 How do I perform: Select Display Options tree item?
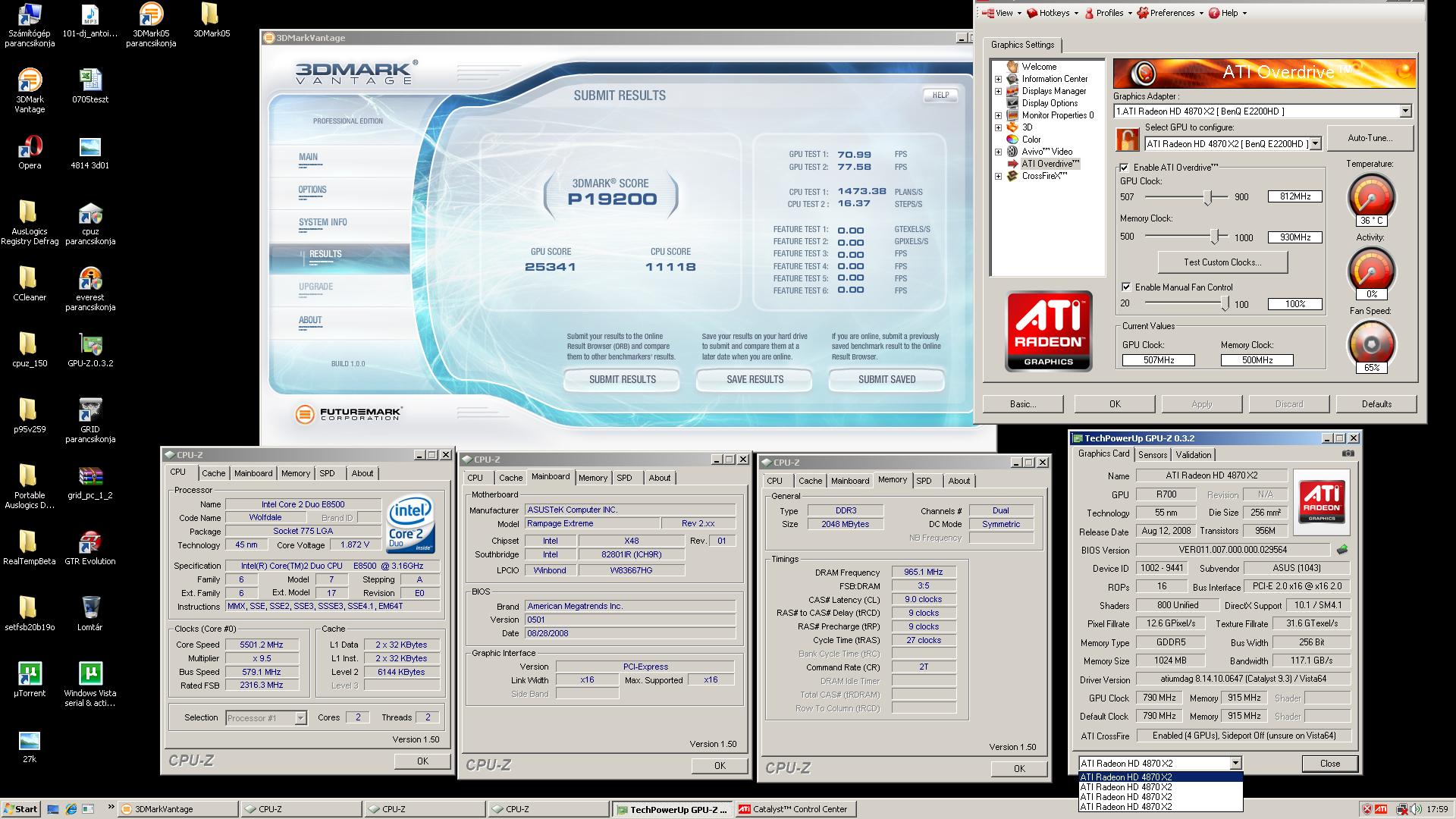tap(1050, 103)
